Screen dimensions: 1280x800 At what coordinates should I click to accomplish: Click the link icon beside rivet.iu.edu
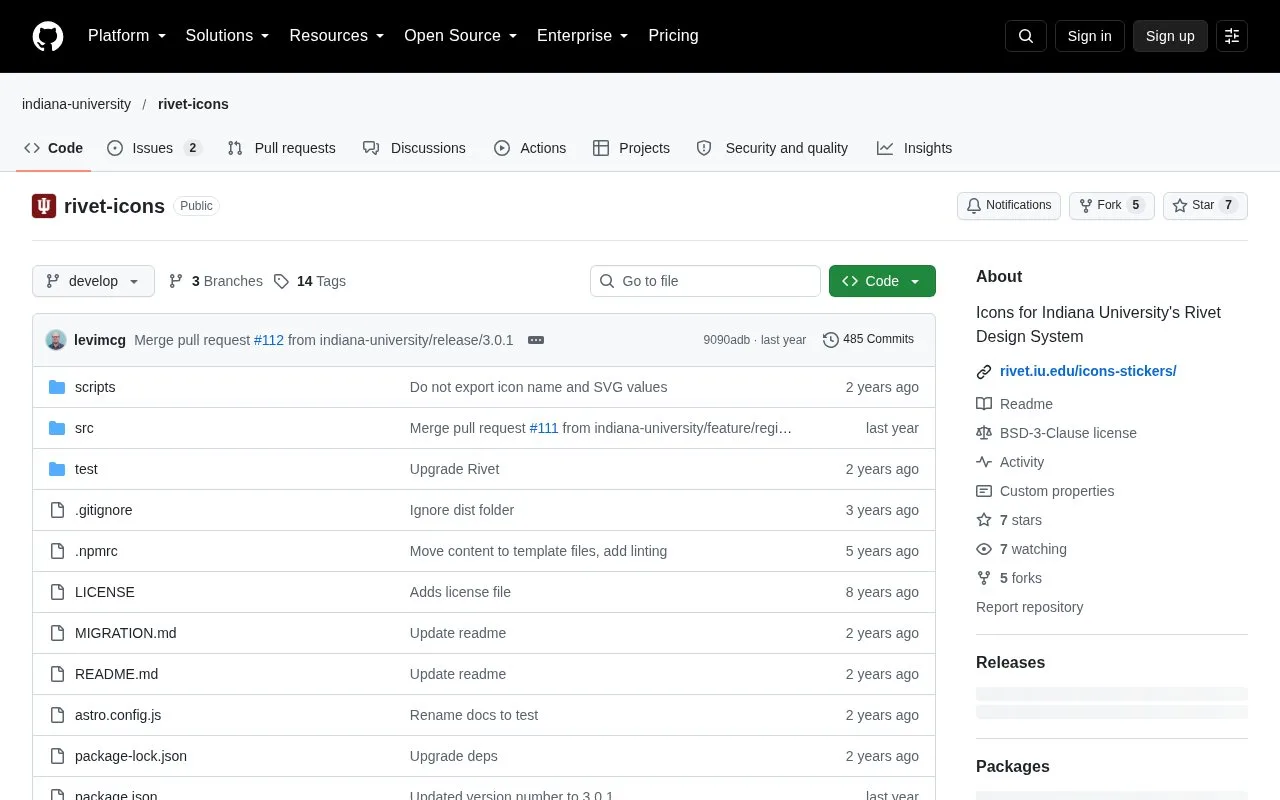click(984, 371)
